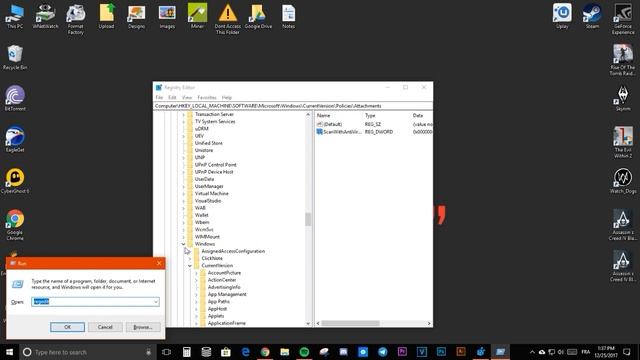Viewport: 640px width, 360px height.
Task: Launch EagleGet from the desktop
Action: click(x=15, y=140)
